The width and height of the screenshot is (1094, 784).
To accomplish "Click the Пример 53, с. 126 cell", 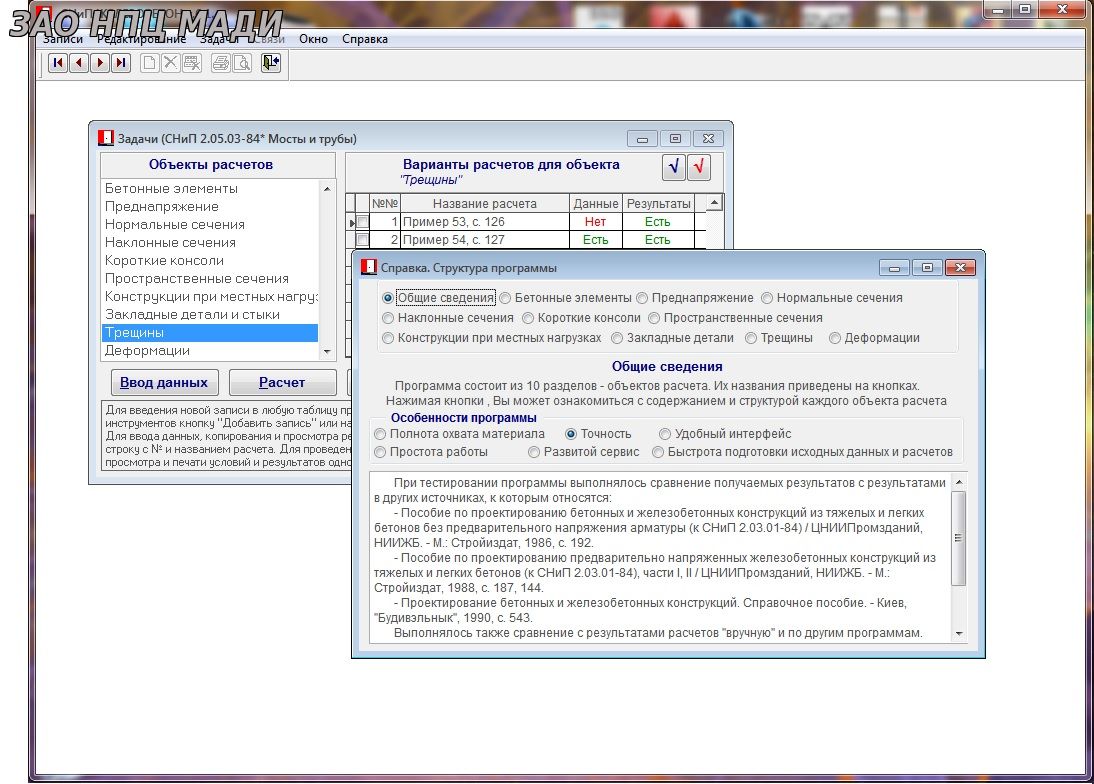I will [485, 222].
